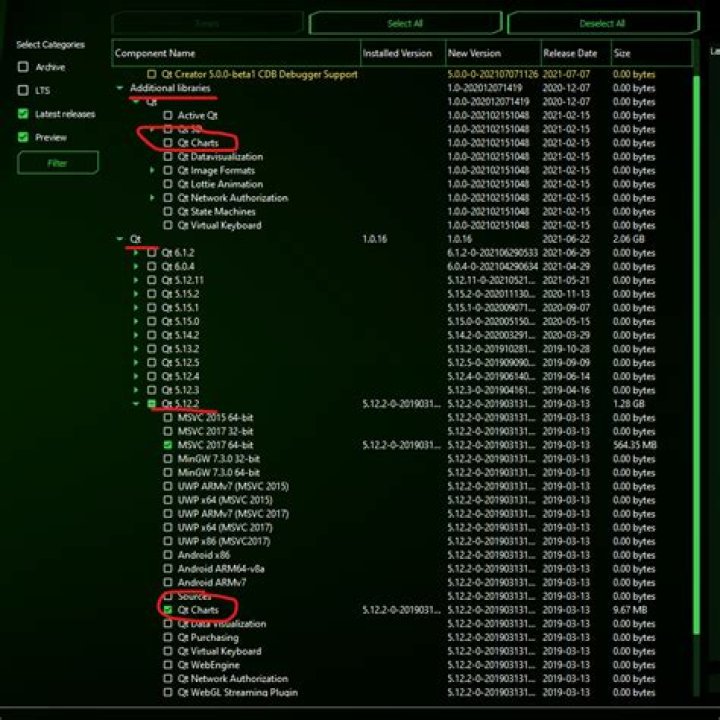
Task: Tick Qt Virtual Keyboard under Qt 5.12.2
Action: 168,652
